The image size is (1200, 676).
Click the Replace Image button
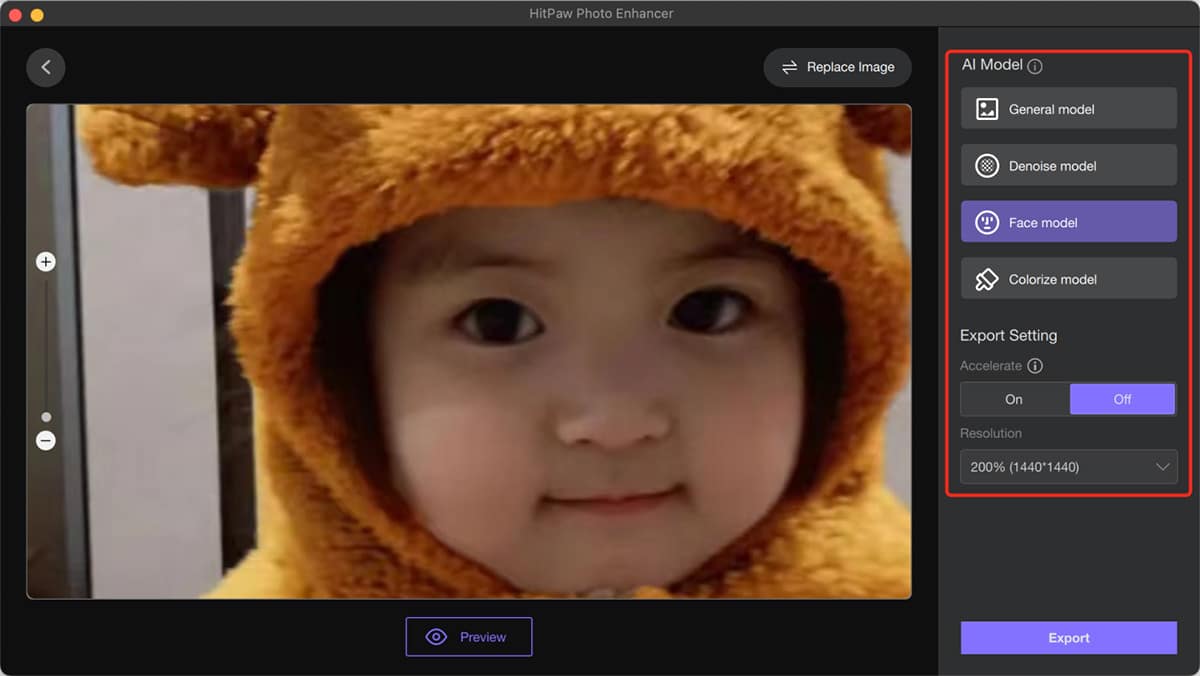838,67
